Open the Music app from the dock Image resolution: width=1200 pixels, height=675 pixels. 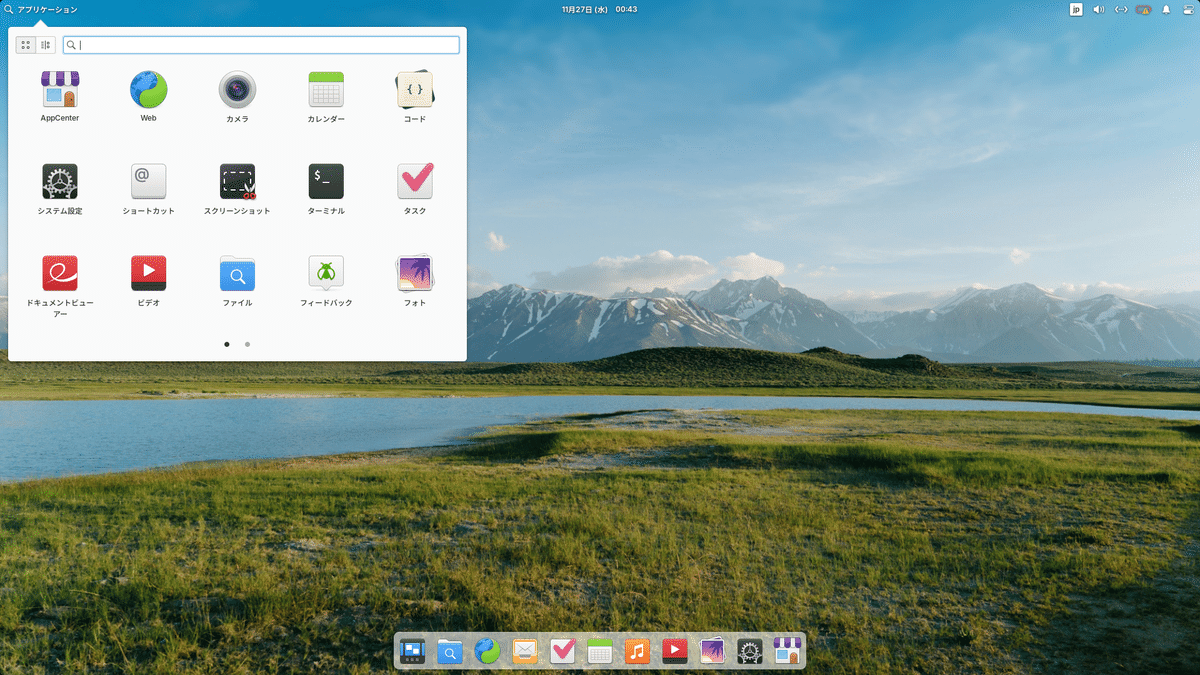[637, 651]
